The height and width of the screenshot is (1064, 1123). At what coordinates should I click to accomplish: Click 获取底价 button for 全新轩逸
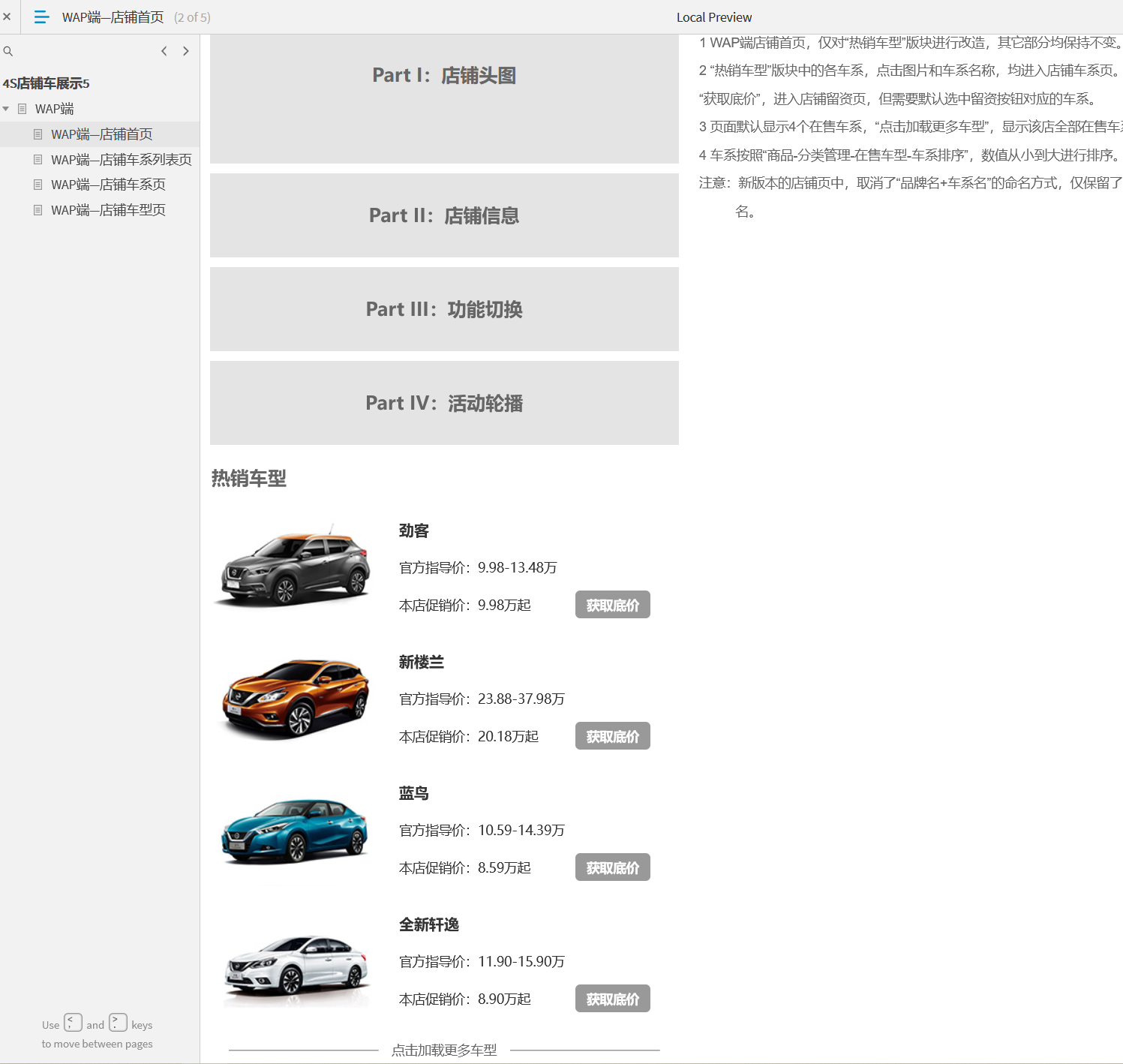[613, 999]
